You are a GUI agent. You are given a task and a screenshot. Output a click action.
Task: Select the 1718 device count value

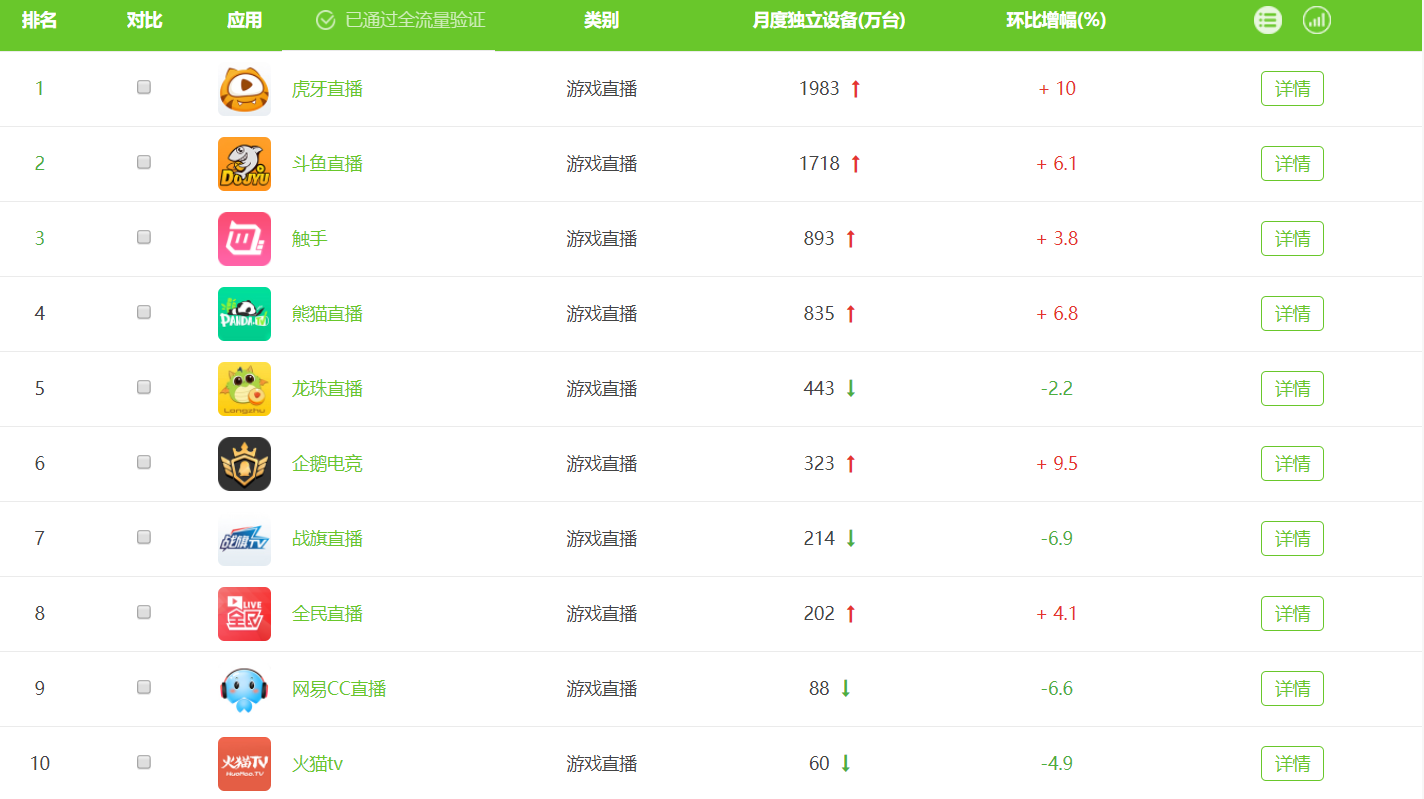pyautogui.click(x=819, y=164)
